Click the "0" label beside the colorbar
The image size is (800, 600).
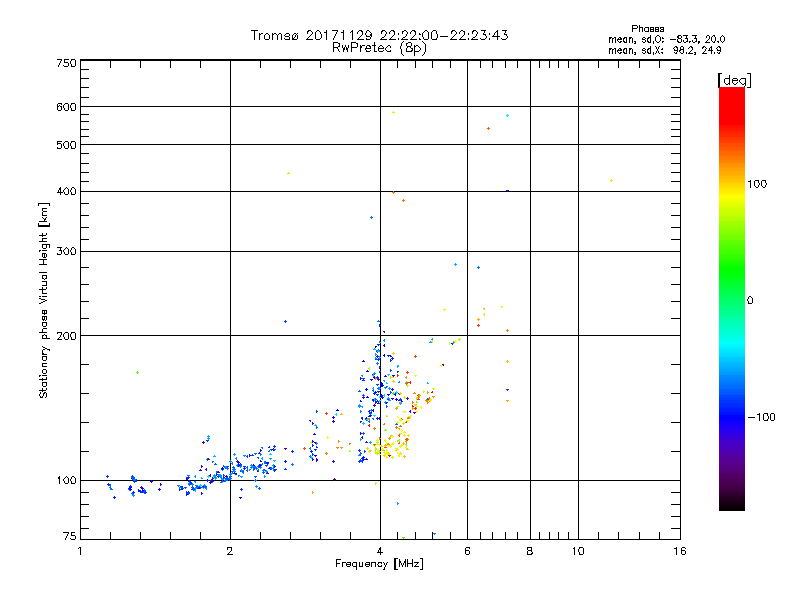tap(749, 301)
